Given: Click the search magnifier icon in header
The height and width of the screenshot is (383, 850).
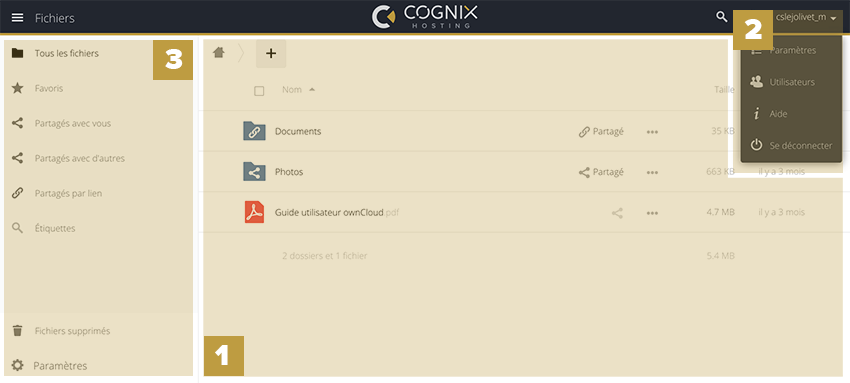Looking at the screenshot, I should [722, 17].
